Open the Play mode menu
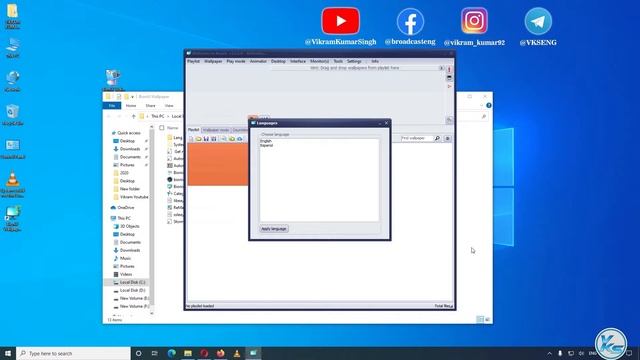This screenshot has width=640, height=360. coord(236,61)
